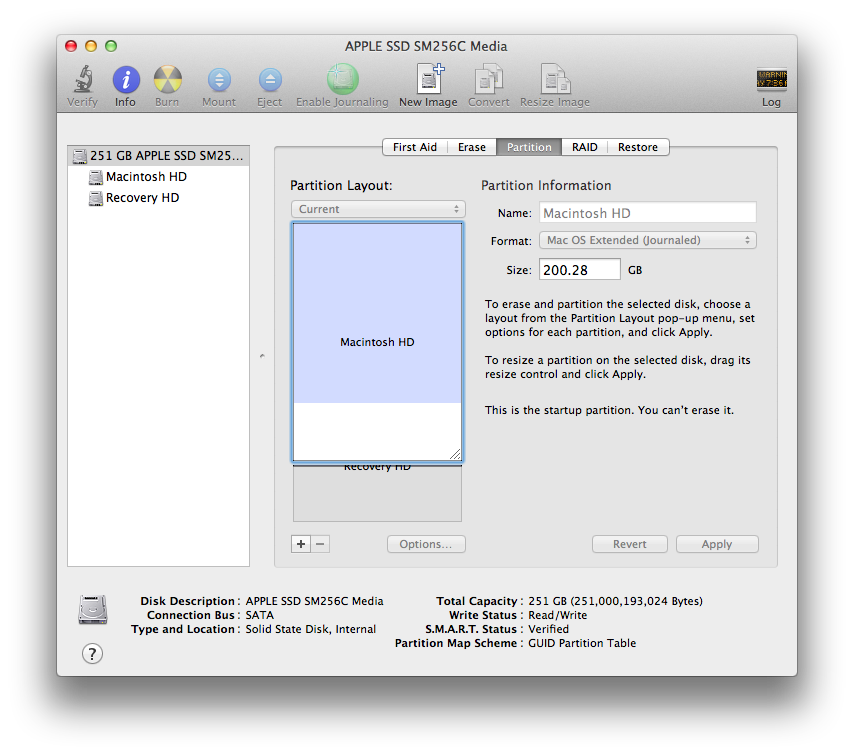
Task: Click the Convert toolbar icon
Action: pos(489,79)
